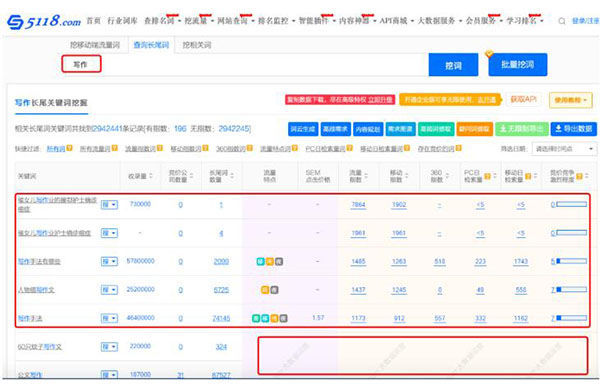Sort table by 移动指数 column arrows

(407, 176)
